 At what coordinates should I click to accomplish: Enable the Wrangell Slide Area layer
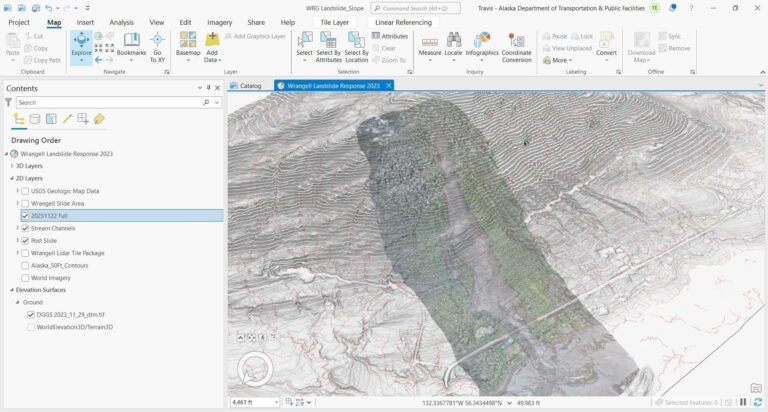click(x=25, y=203)
